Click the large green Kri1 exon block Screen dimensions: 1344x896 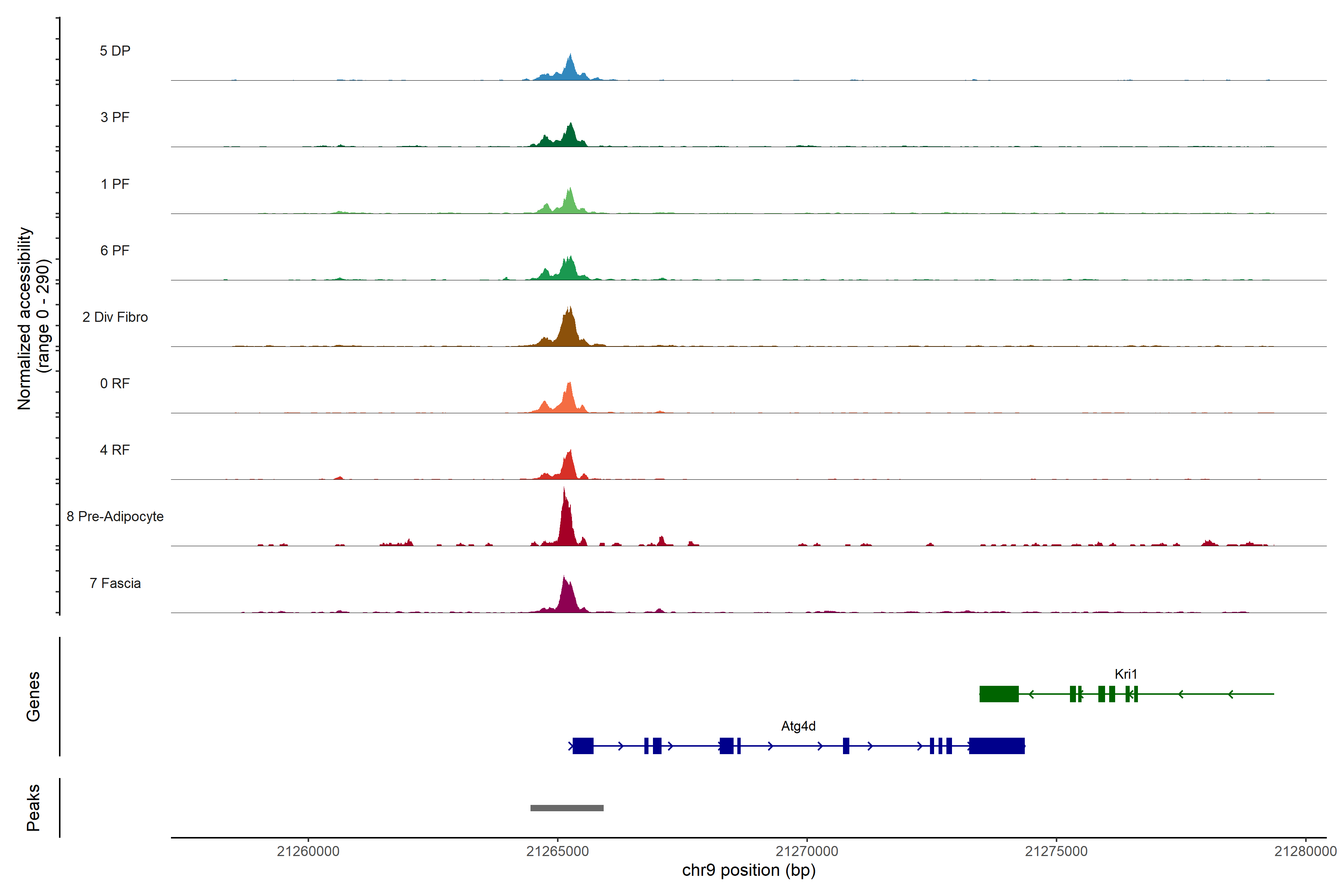pyautogui.click(x=999, y=694)
